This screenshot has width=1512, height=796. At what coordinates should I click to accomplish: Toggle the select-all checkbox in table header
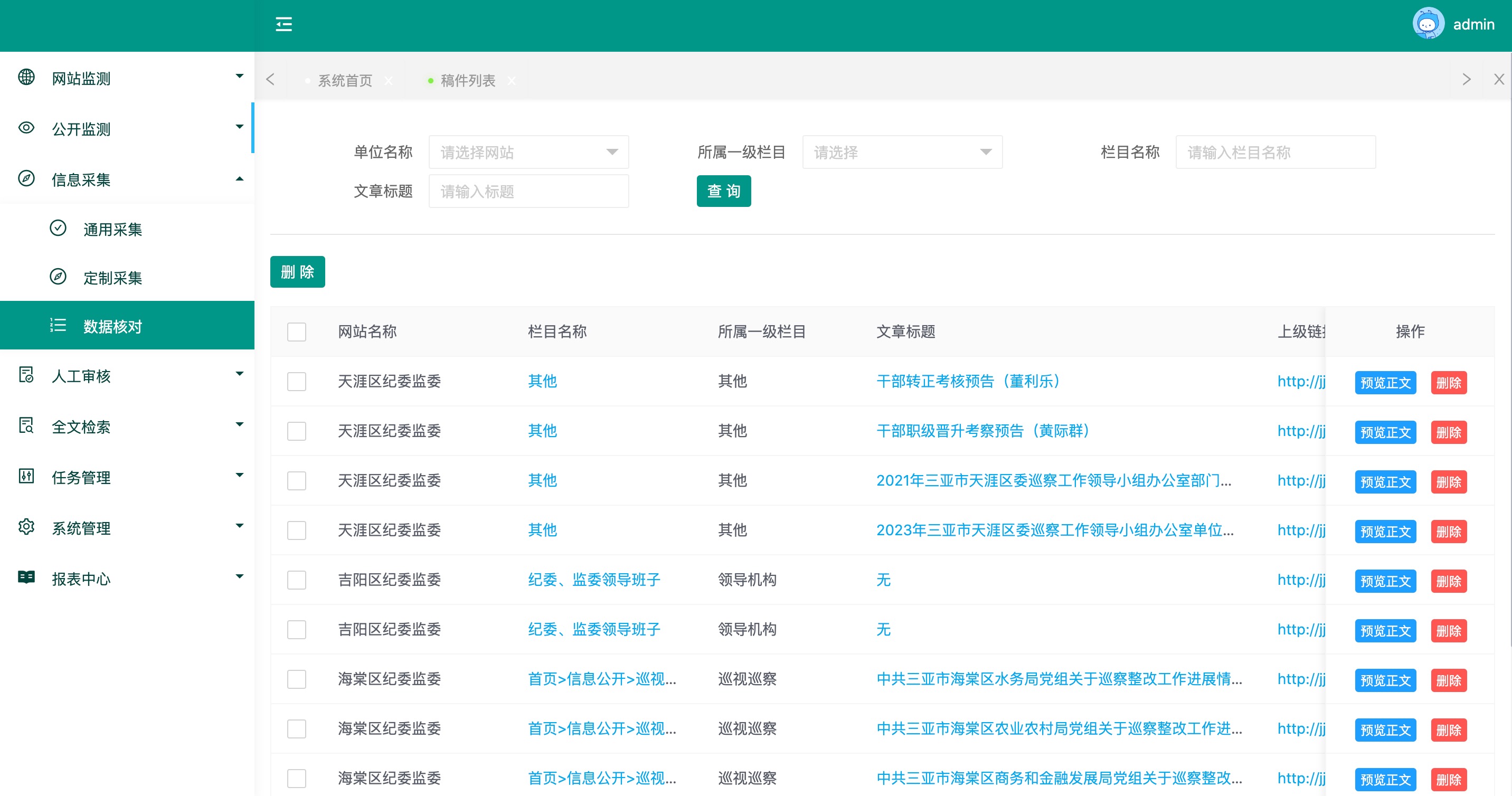296,331
